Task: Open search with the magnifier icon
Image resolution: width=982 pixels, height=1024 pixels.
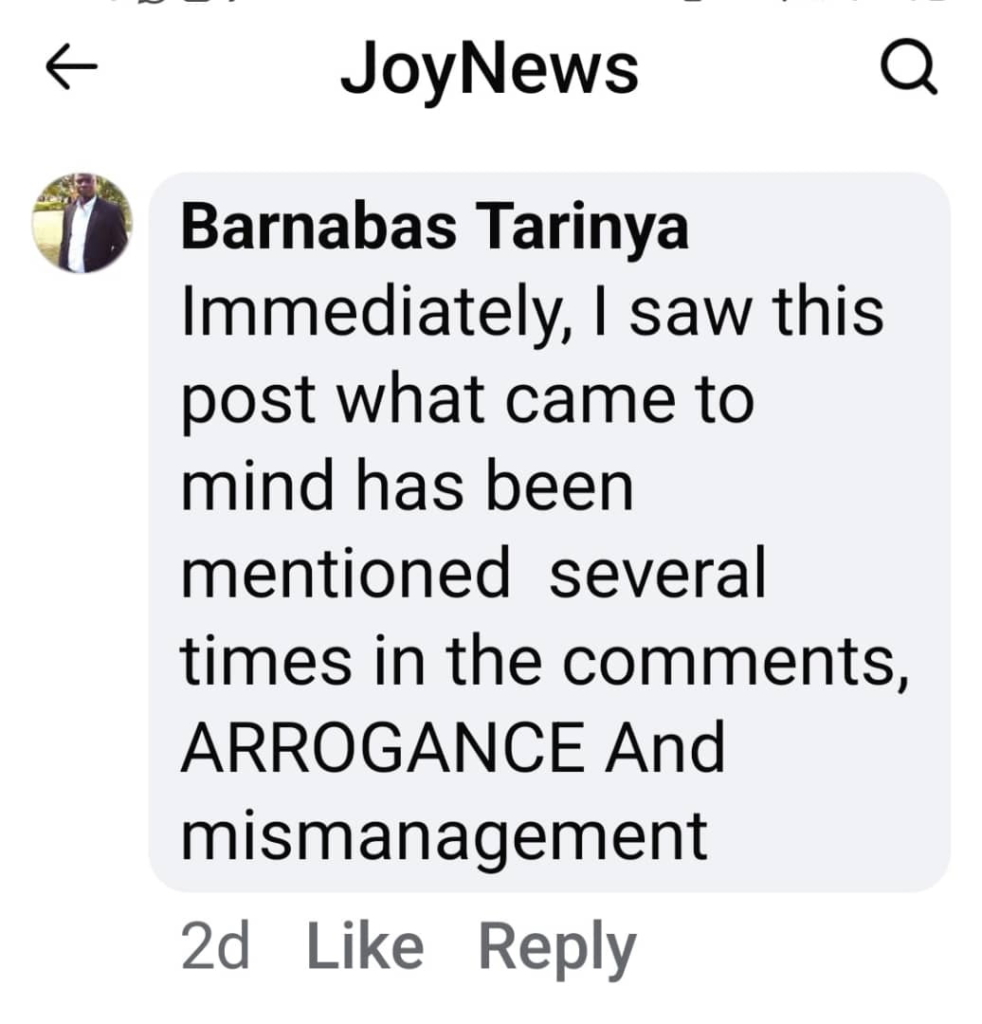Action: [909, 67]
